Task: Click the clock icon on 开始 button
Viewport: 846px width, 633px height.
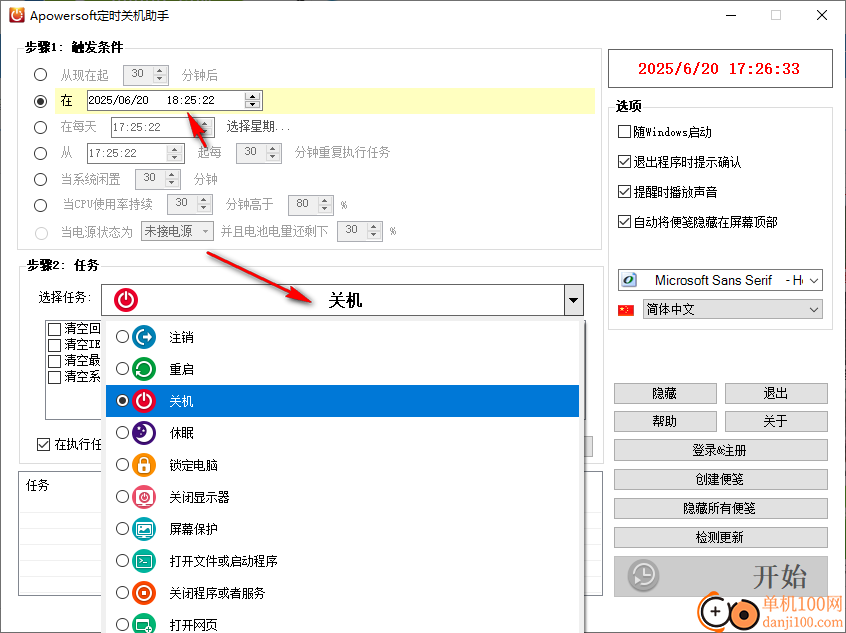Action: click(643, 576)
